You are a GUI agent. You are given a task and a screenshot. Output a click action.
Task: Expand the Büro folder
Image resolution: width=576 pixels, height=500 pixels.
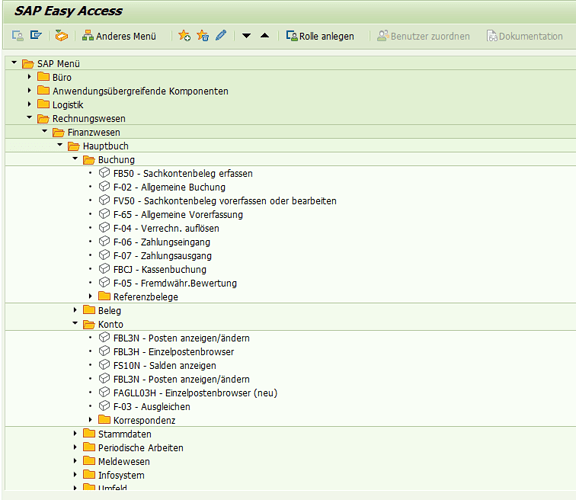tap(29, 77)
